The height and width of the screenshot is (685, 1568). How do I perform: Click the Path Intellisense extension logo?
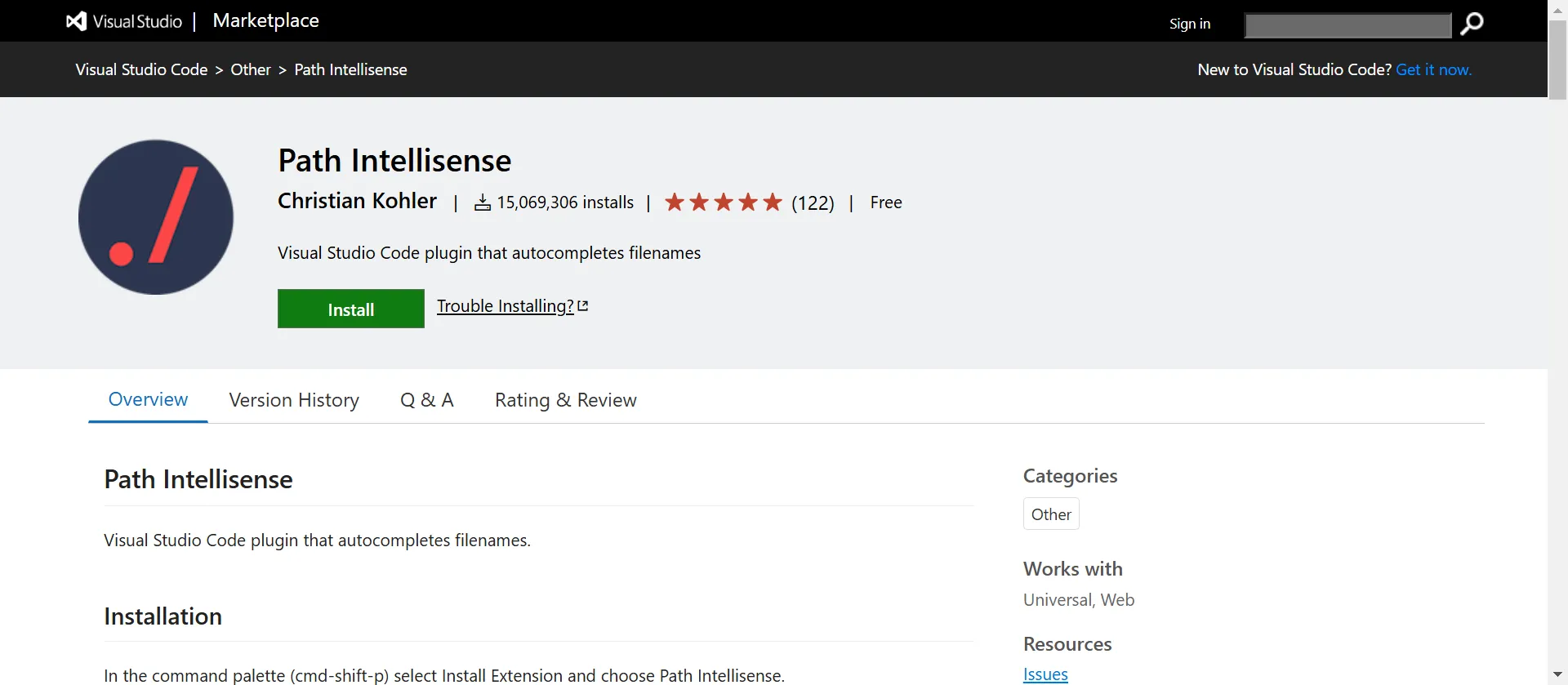point(156,217)
